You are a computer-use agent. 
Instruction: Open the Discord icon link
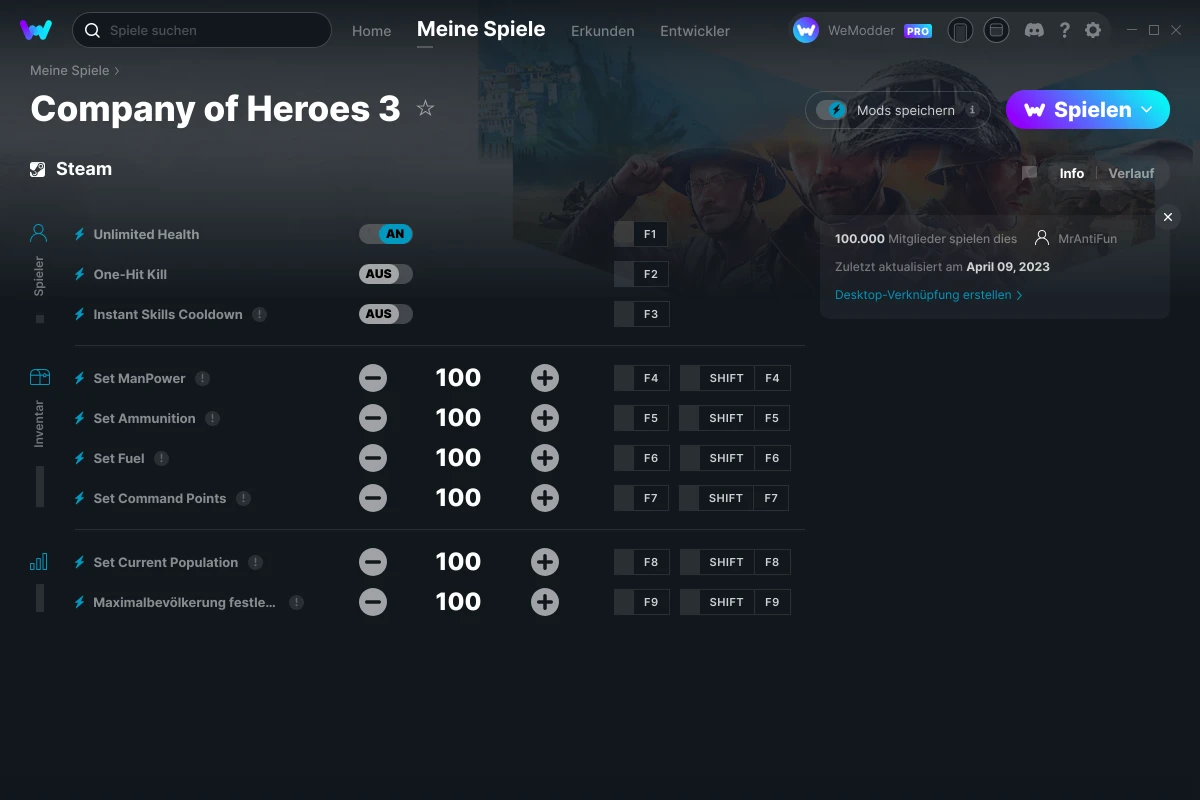click(1035, 30)
